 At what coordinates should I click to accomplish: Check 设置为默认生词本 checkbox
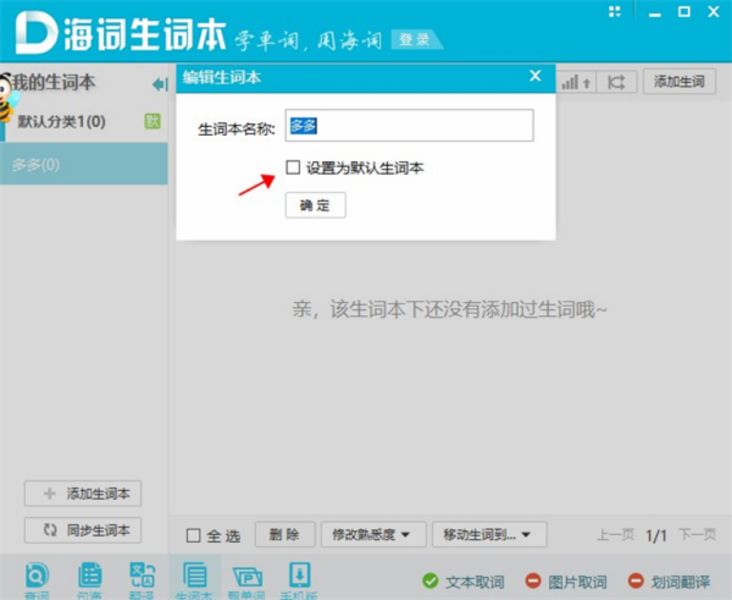click(293, 167)
